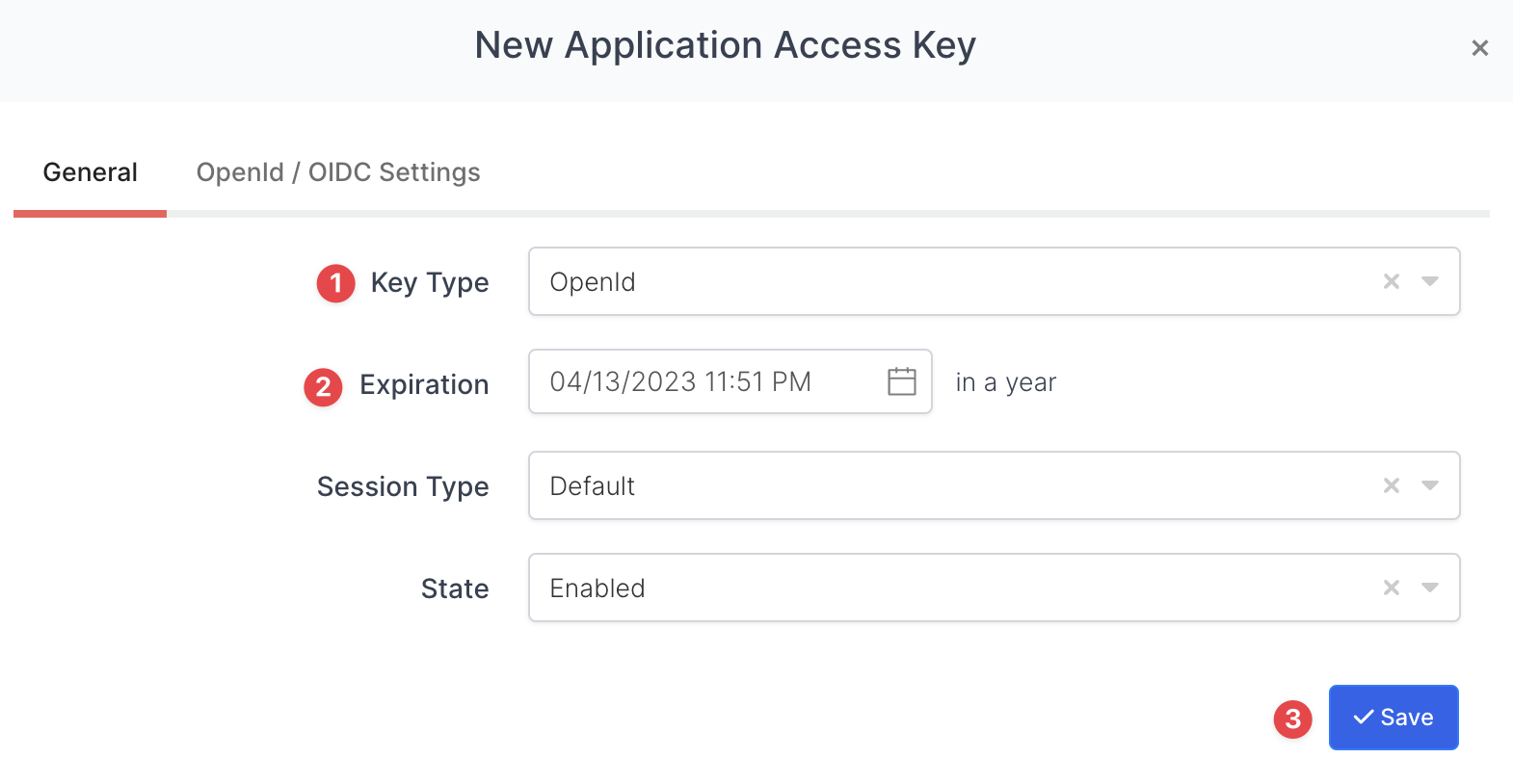The image size is (1513, 784).
Task: Click the OpenId value in Key Type
Action: (593, 282)
